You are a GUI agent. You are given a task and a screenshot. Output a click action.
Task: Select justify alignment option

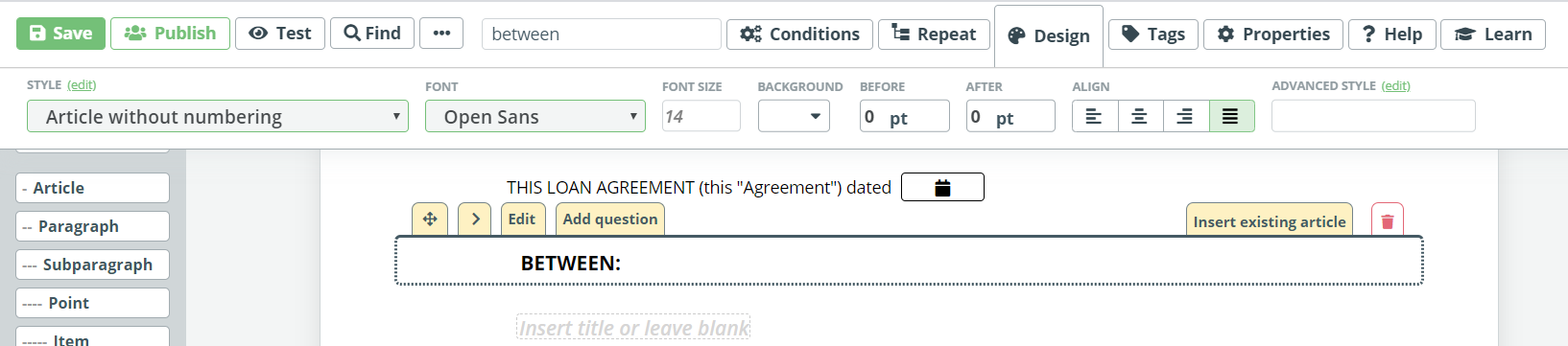(x=1231, y=117)
